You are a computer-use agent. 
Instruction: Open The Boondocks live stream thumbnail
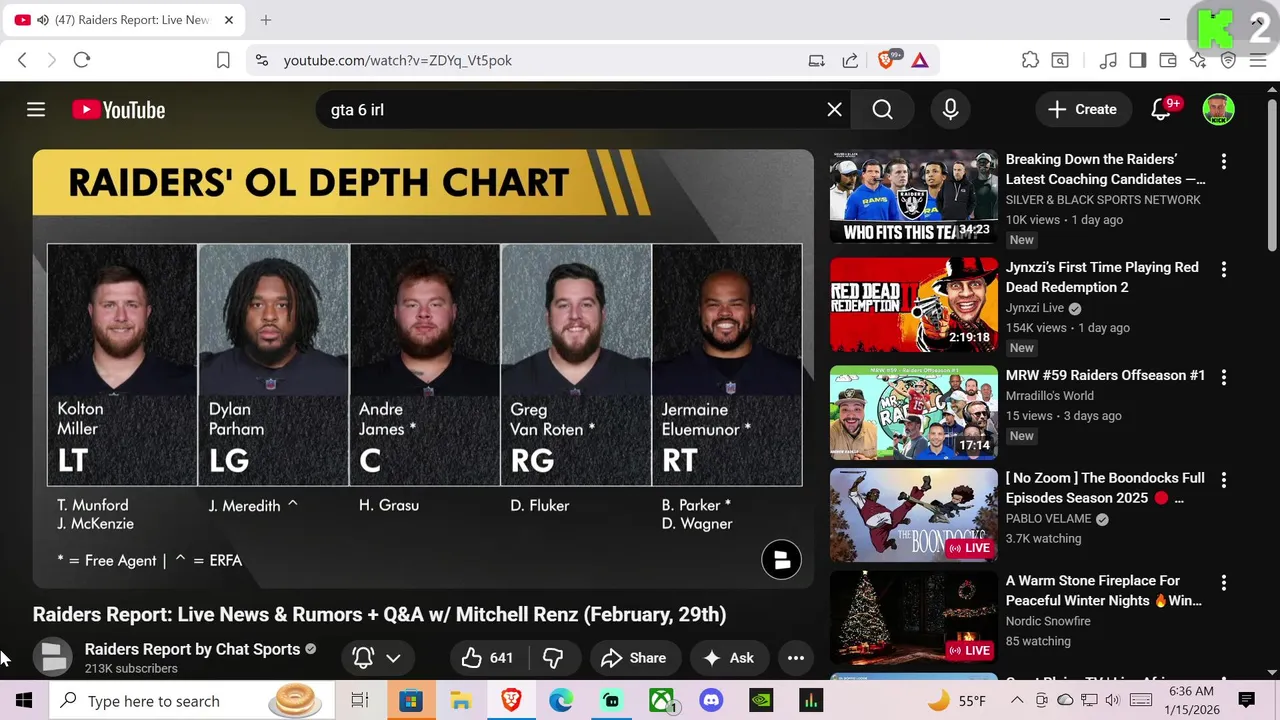coord(914,515)
